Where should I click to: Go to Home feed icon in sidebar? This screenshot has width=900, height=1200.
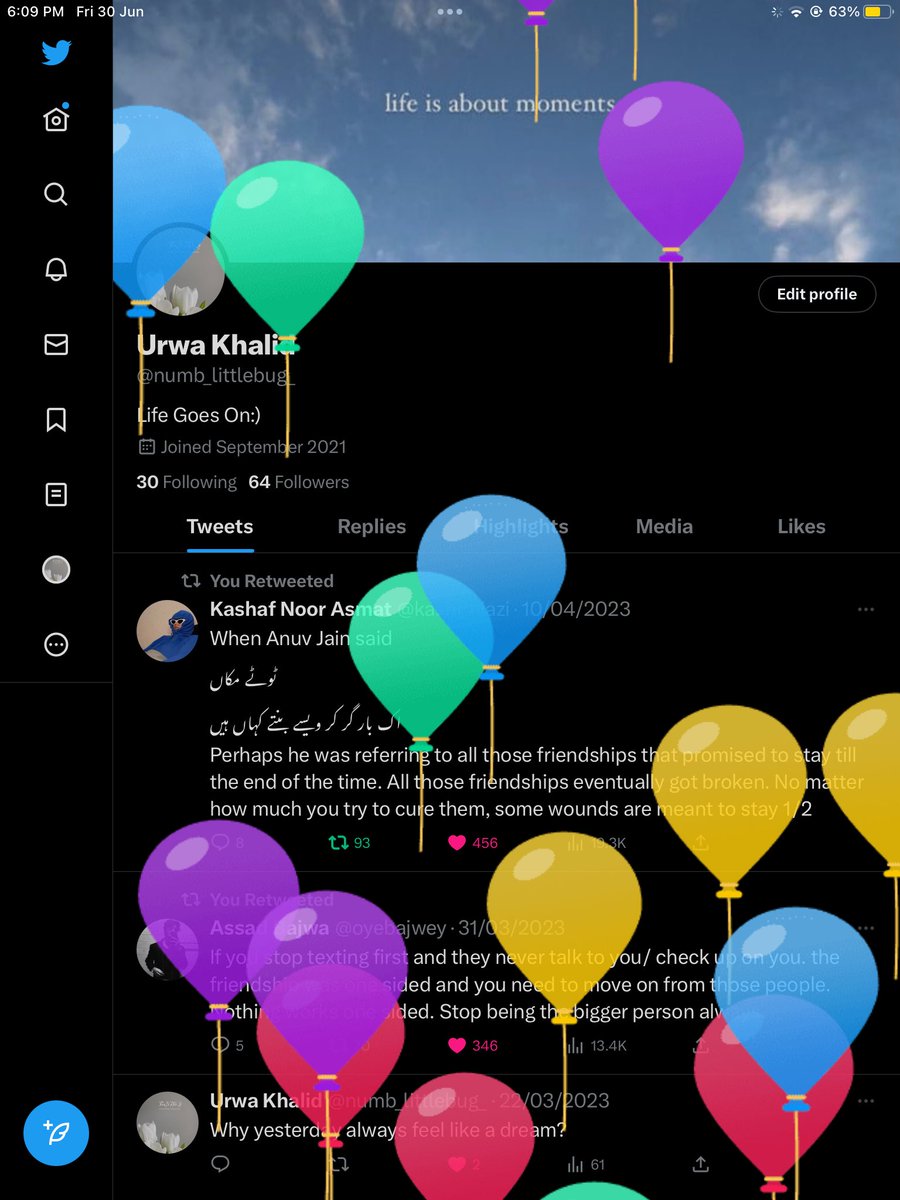(56, 119)
